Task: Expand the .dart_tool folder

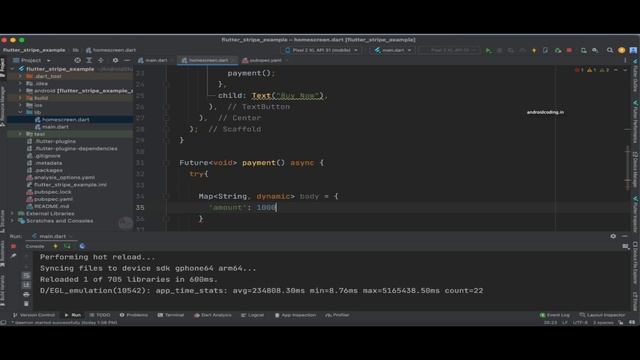Action: [20, 76]
